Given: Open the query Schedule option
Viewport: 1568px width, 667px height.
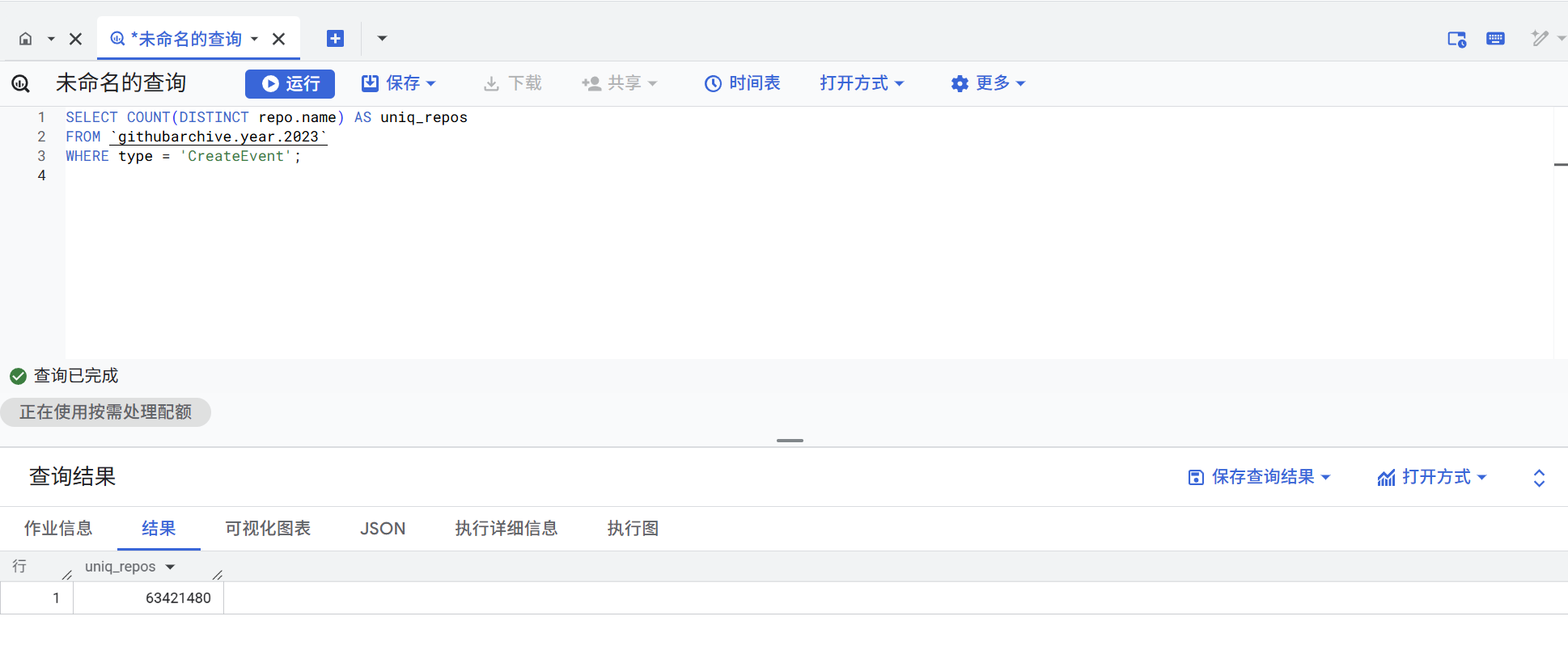Looking at the screenshot, I should [x=742, y=83].
